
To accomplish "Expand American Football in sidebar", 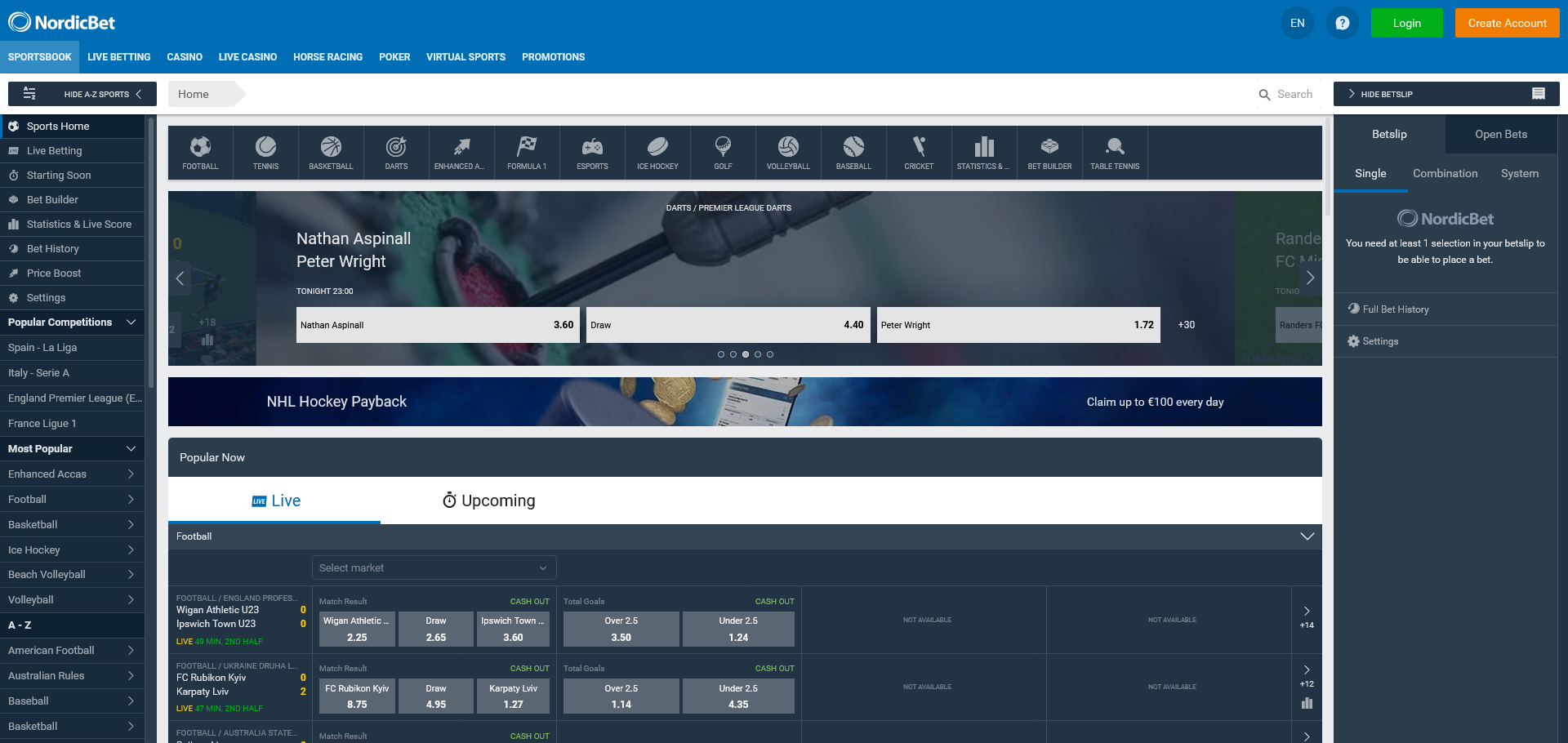I will (131, 651).
